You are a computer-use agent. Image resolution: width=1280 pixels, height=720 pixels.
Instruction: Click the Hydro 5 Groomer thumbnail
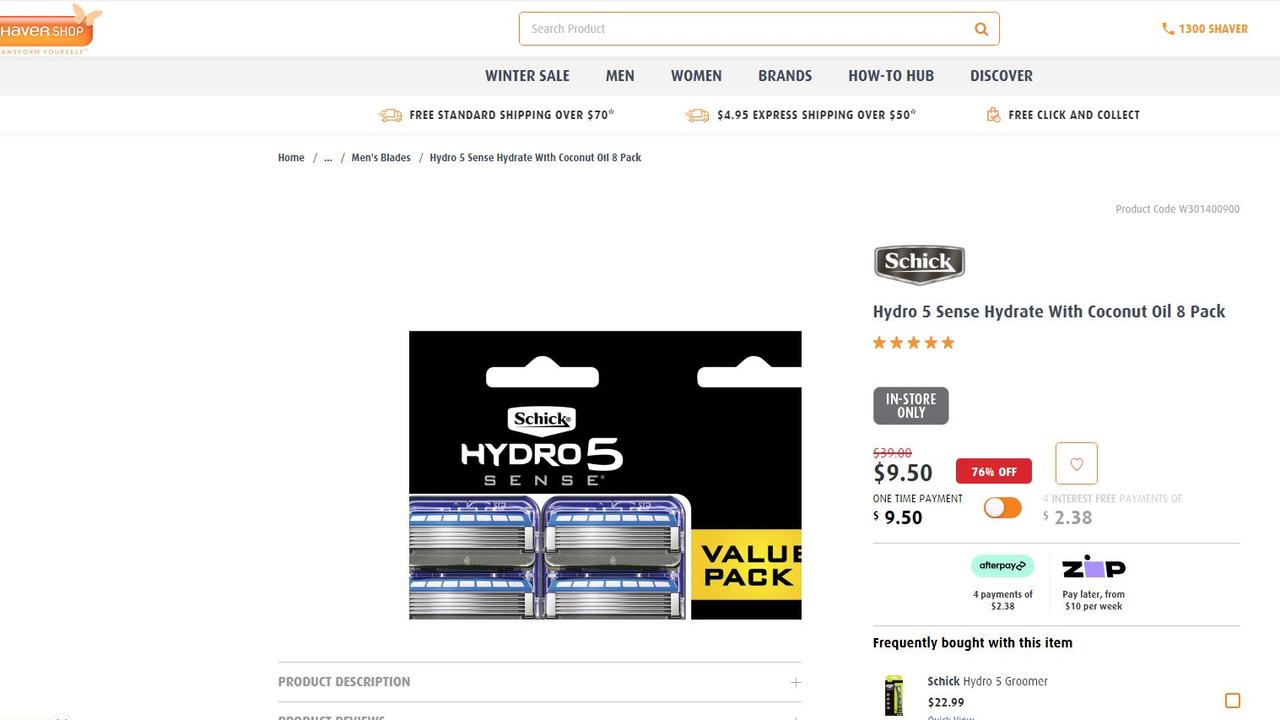coord(893,696)
